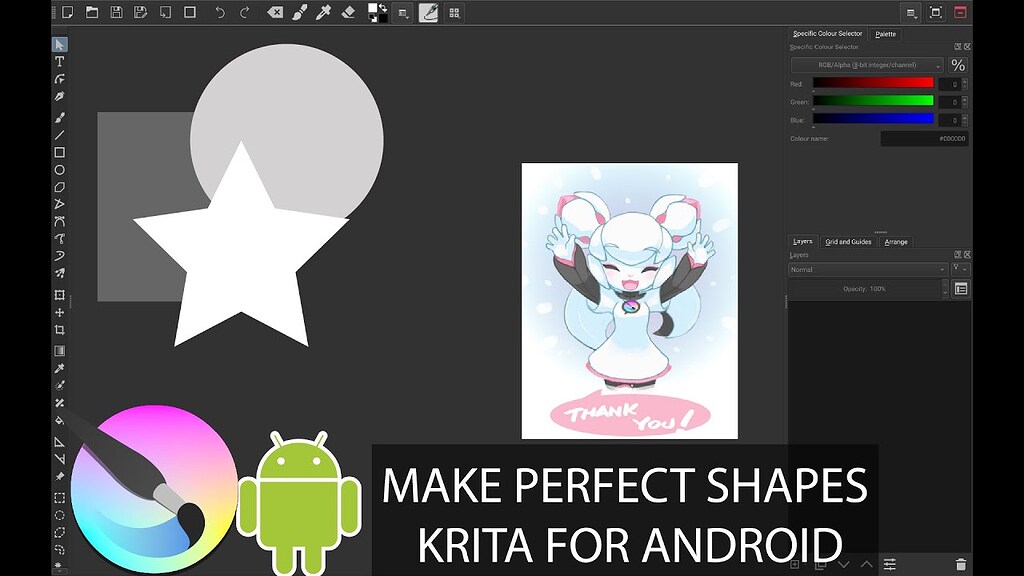Click the Redo arrow in the top toolbar
The image size is (1024, 576).
click(x=245, y=13)
